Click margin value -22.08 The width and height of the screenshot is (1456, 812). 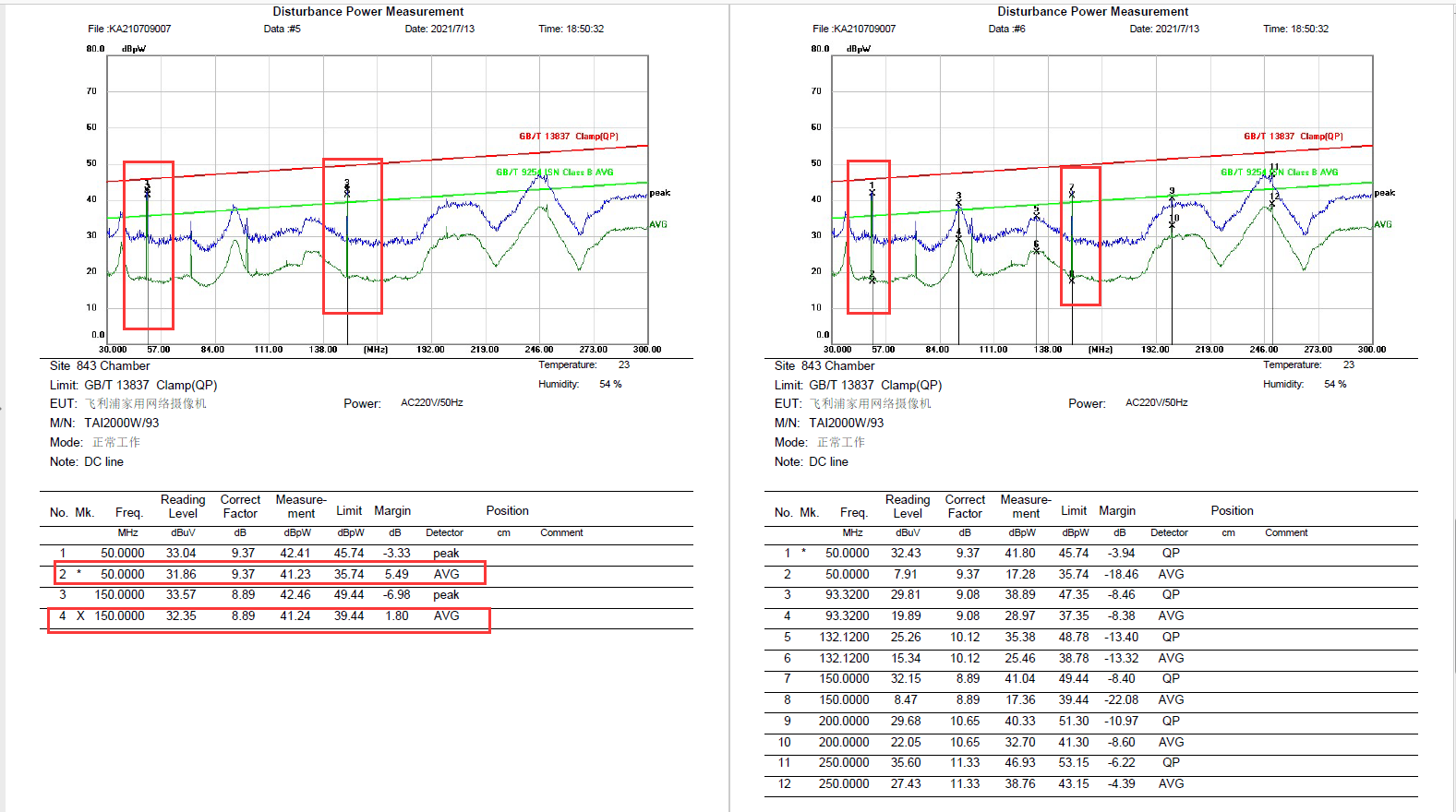1122,699
